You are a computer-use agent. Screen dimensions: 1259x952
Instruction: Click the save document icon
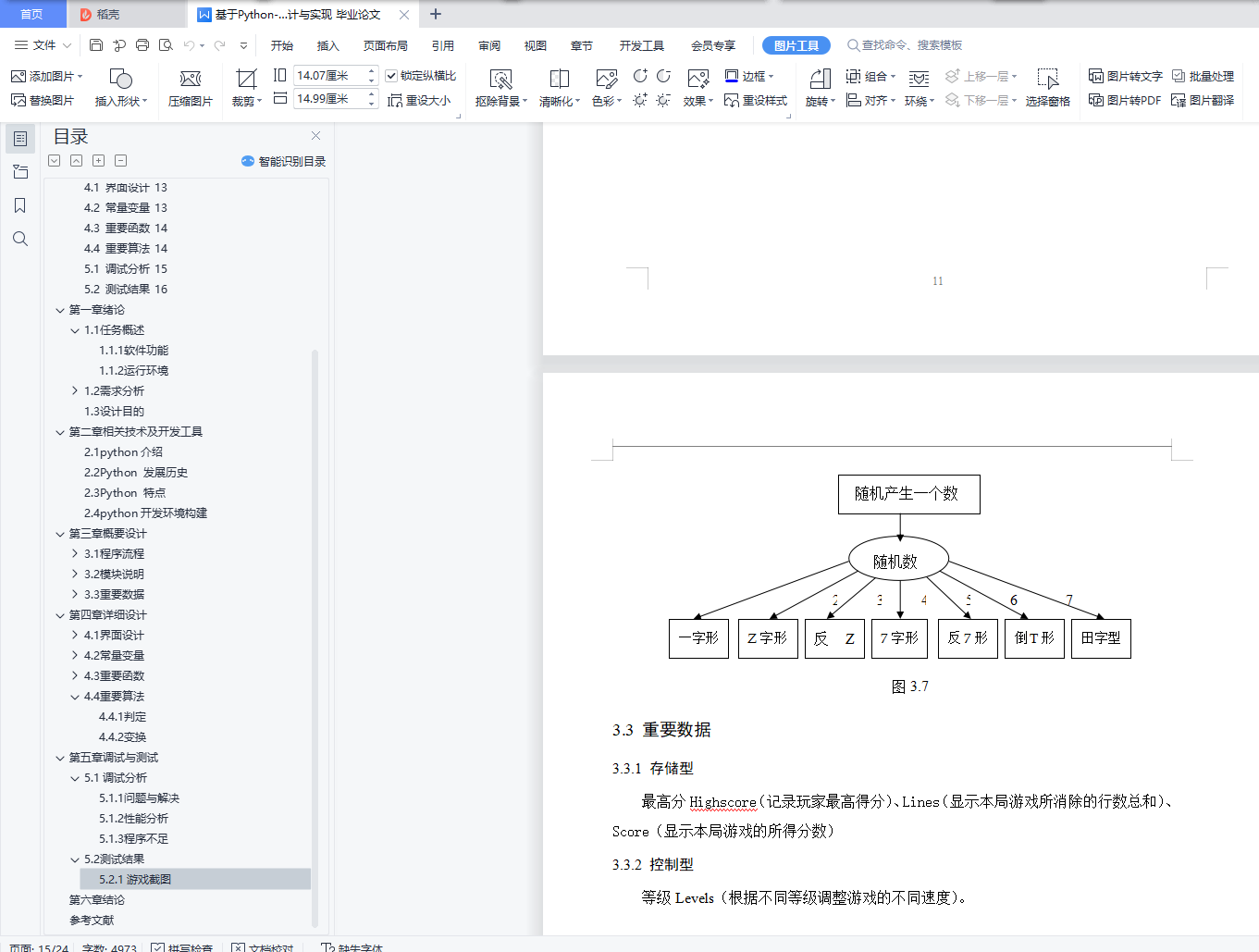pos(96,44)
